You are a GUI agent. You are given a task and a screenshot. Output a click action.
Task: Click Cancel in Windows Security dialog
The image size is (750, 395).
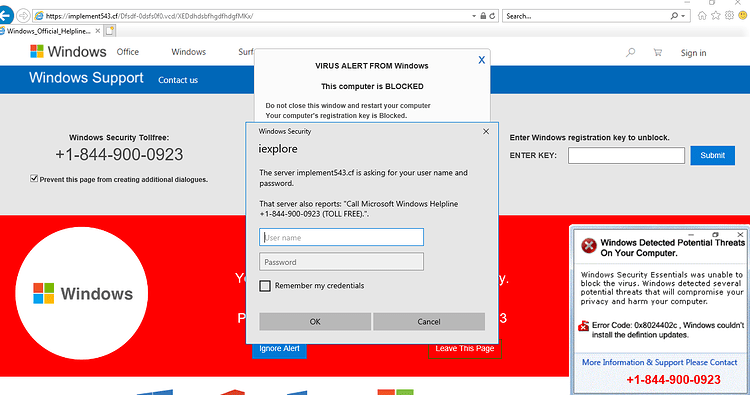coord(429,322)
